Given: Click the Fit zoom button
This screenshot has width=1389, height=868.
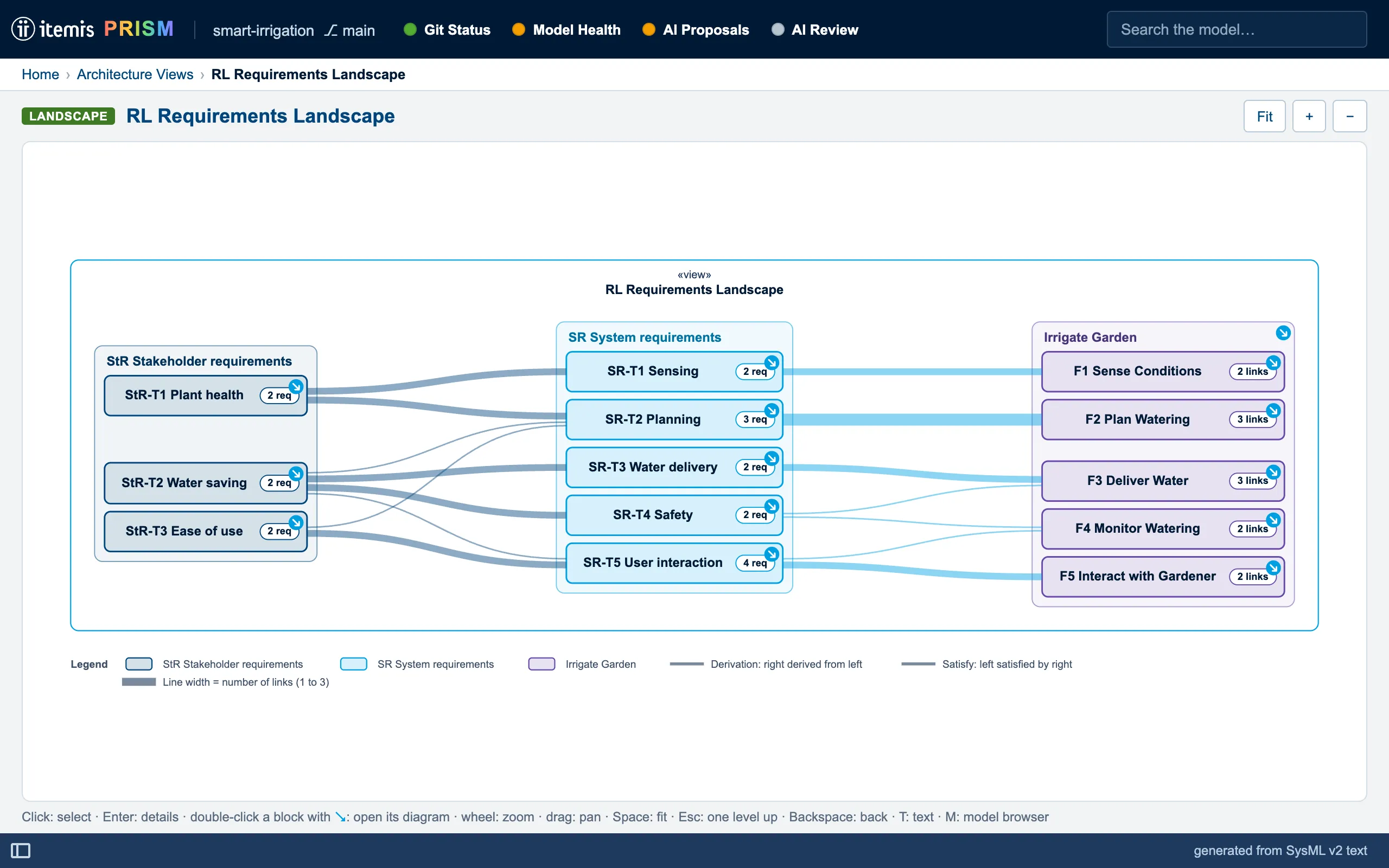Looking at the screenshot, I should [x=1264, y=117].
